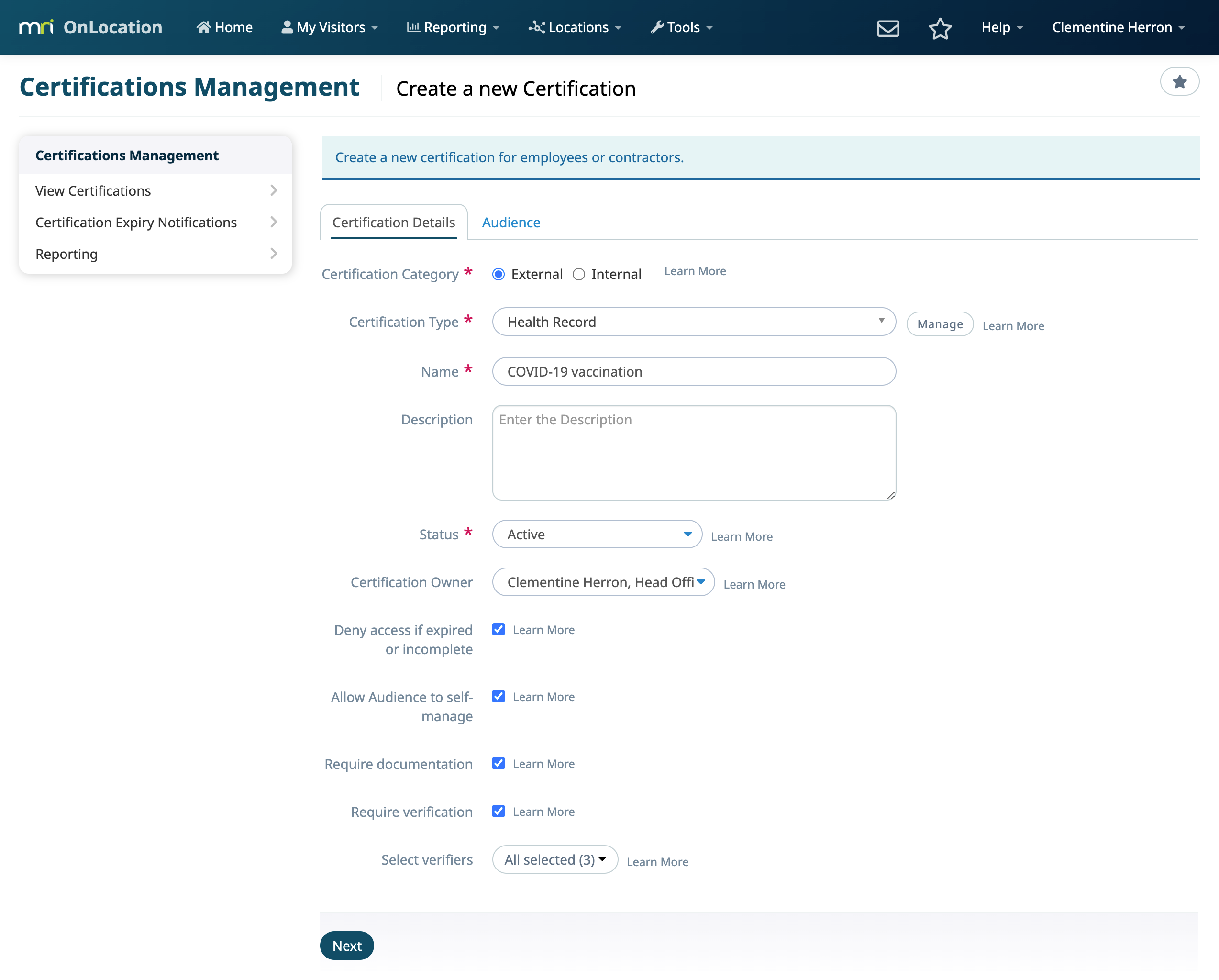Open Learn More beside Status
Viewport: 1219px width, 980px height.
(741, 536)
